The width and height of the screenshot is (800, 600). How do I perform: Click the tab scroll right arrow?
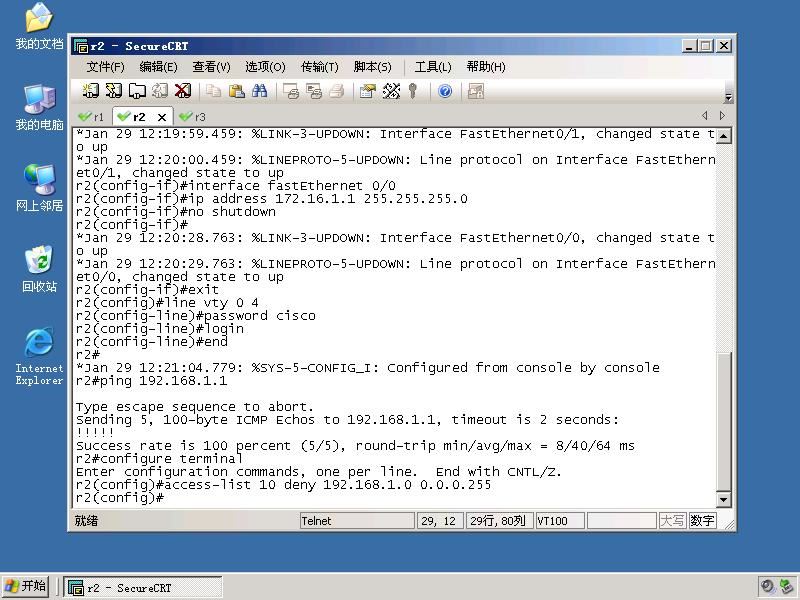pos(722,116)
